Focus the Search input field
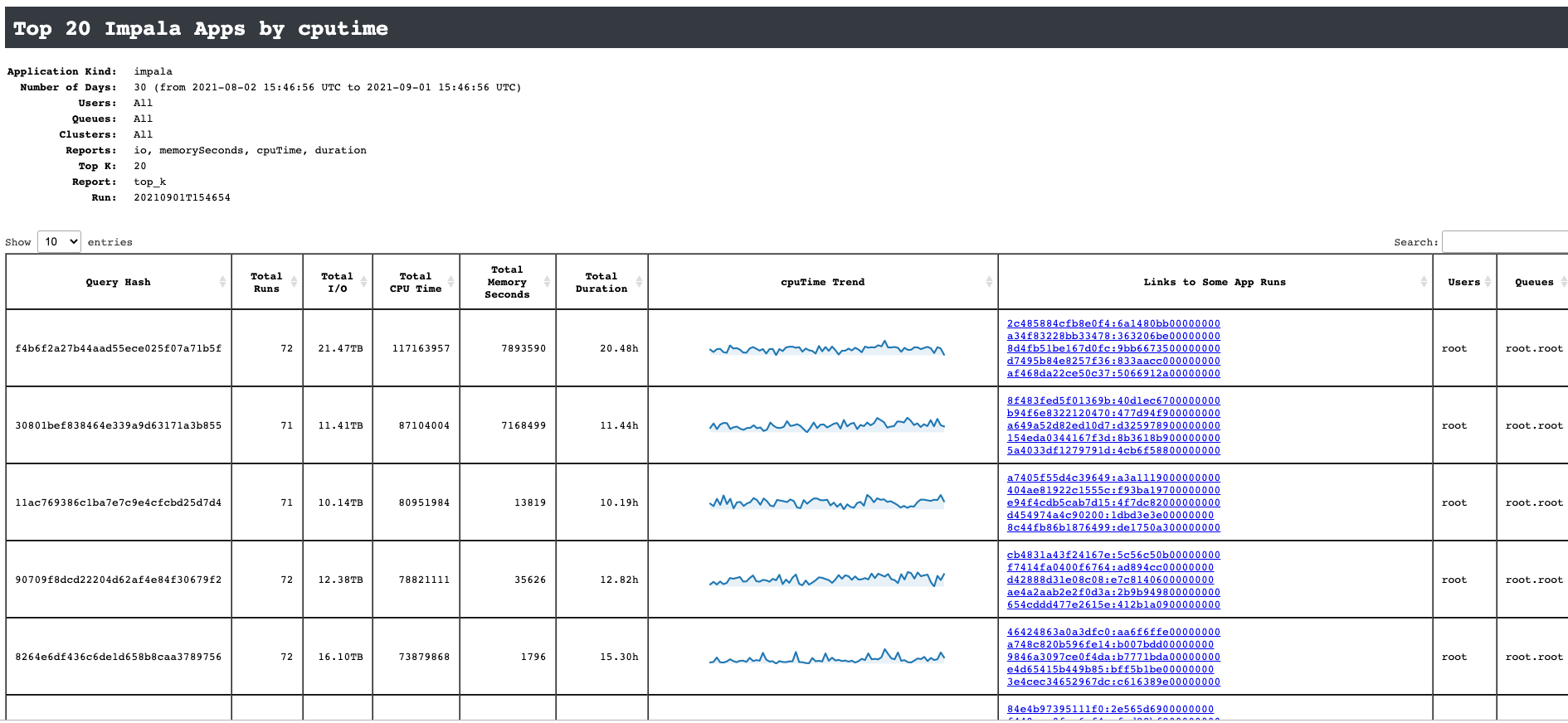Image resolution: width=1568 pixels, height=723 pixels. click(1505, 241)
